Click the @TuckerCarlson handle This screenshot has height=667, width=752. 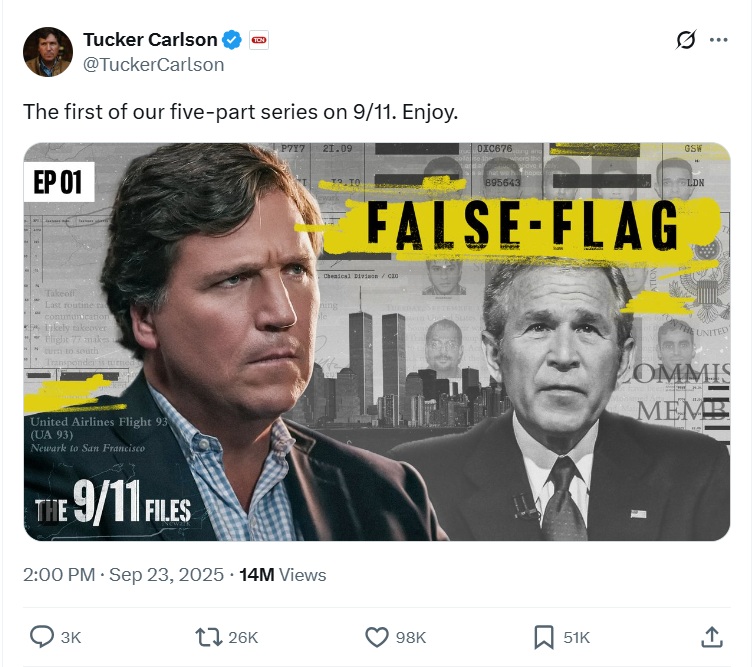[x=153, y=64]
